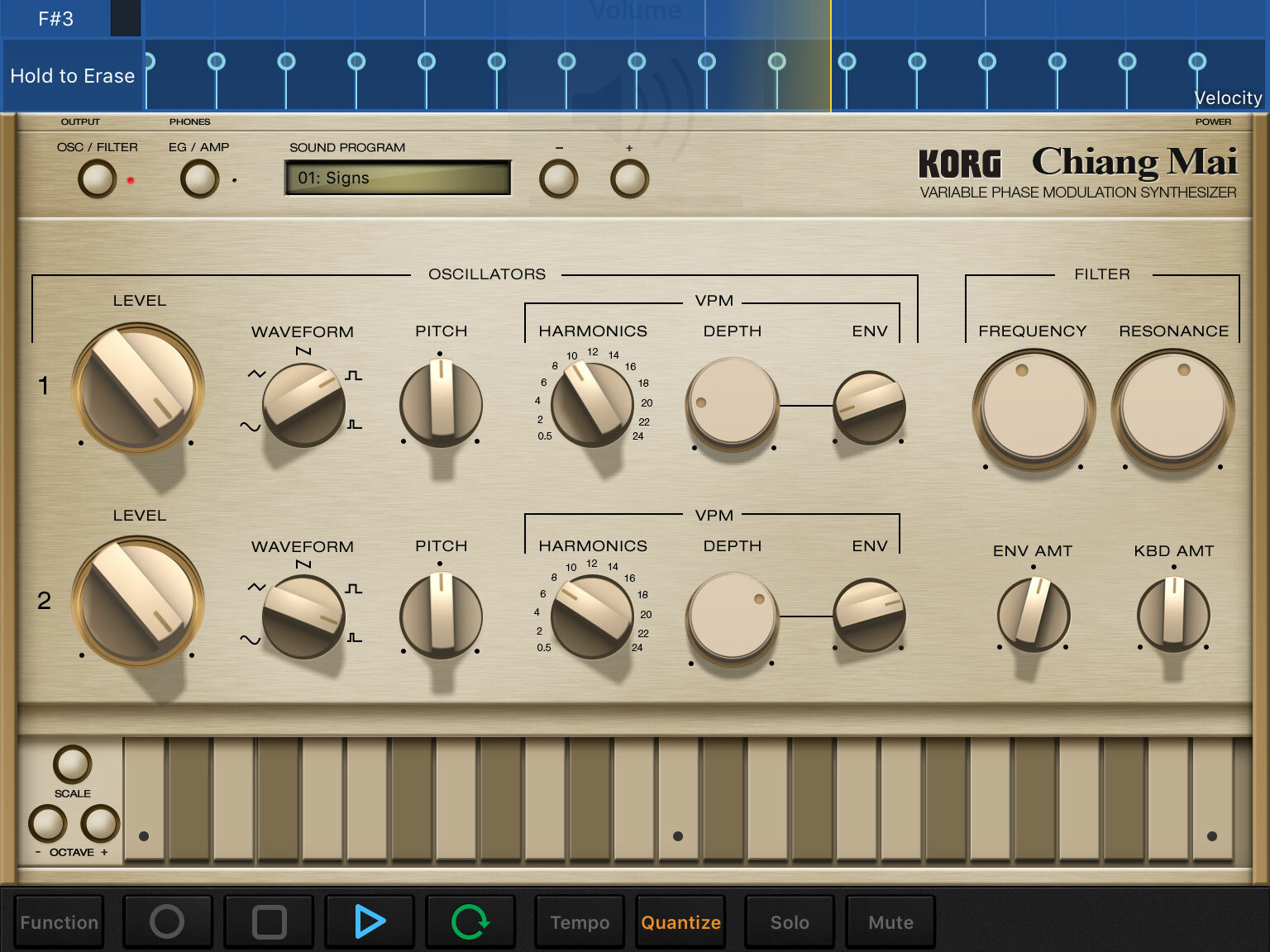
Task: Raise the keyboard octave with plus button
Action: [x=100, y=824]
